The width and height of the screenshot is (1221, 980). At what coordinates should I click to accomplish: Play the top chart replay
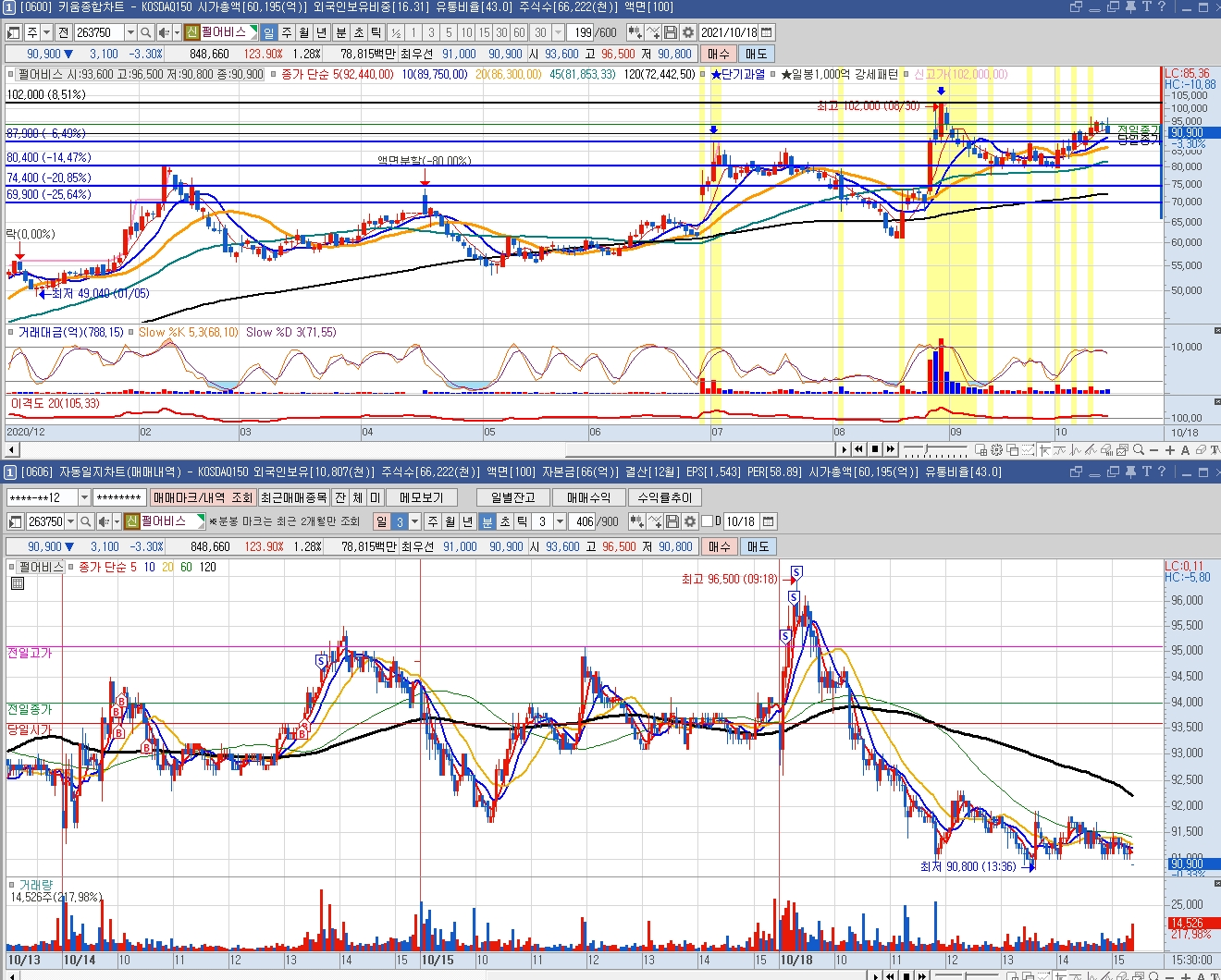coord(844,449)
